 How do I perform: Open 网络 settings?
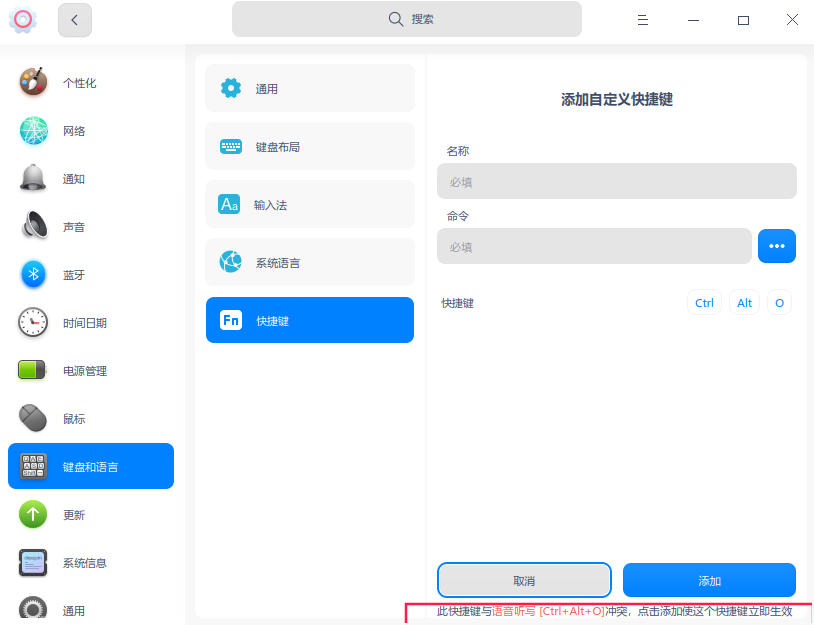(x=91, y=130)
